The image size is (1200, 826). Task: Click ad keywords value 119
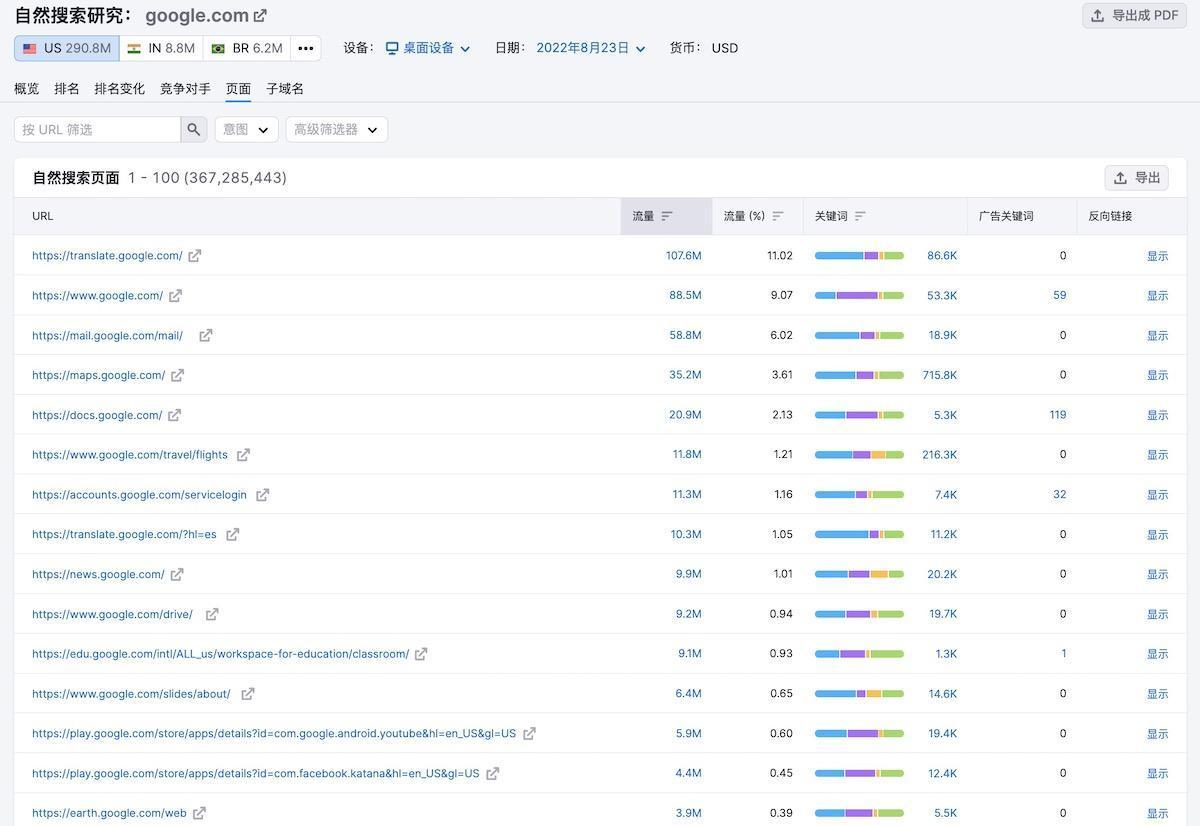[1058, 415]
